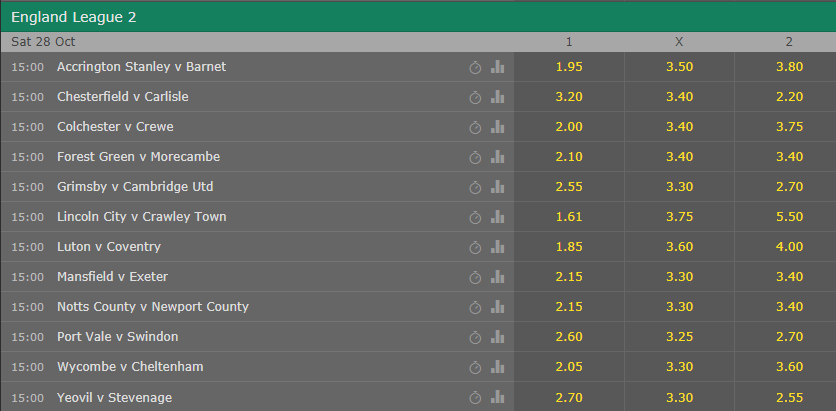Click stopwatch icon for Mansfield v Exeter
The image size is (836, 411).
[475, 277]
